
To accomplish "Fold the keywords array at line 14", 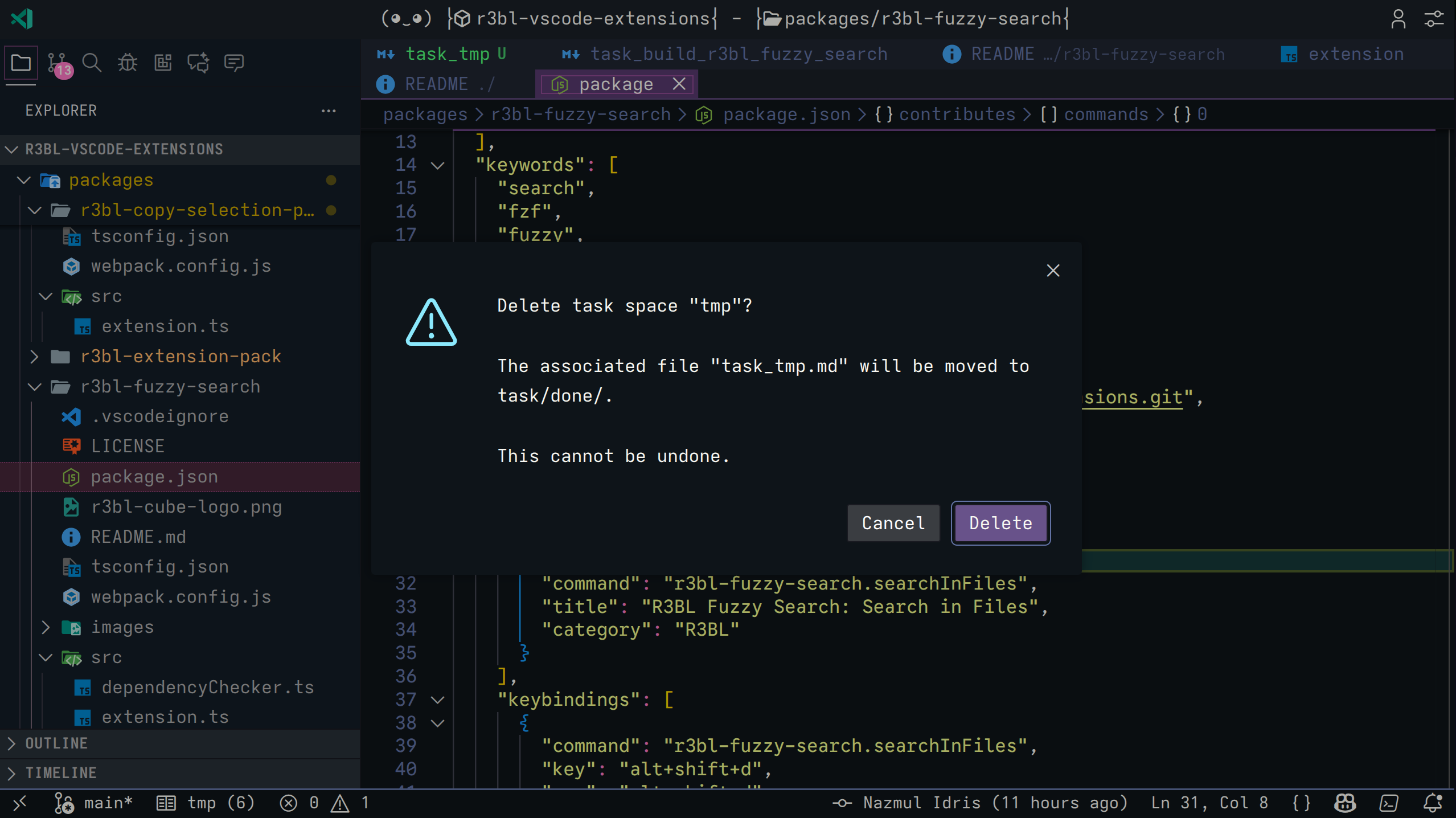I will (437, 166).
